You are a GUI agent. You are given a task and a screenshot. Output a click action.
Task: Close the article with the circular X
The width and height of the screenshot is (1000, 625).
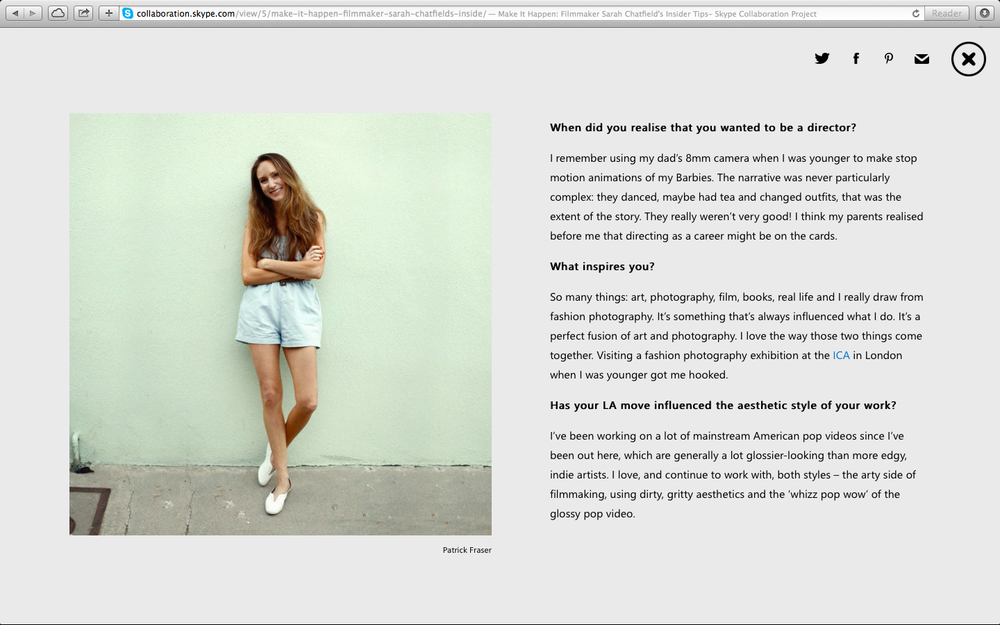coord(967,59)
